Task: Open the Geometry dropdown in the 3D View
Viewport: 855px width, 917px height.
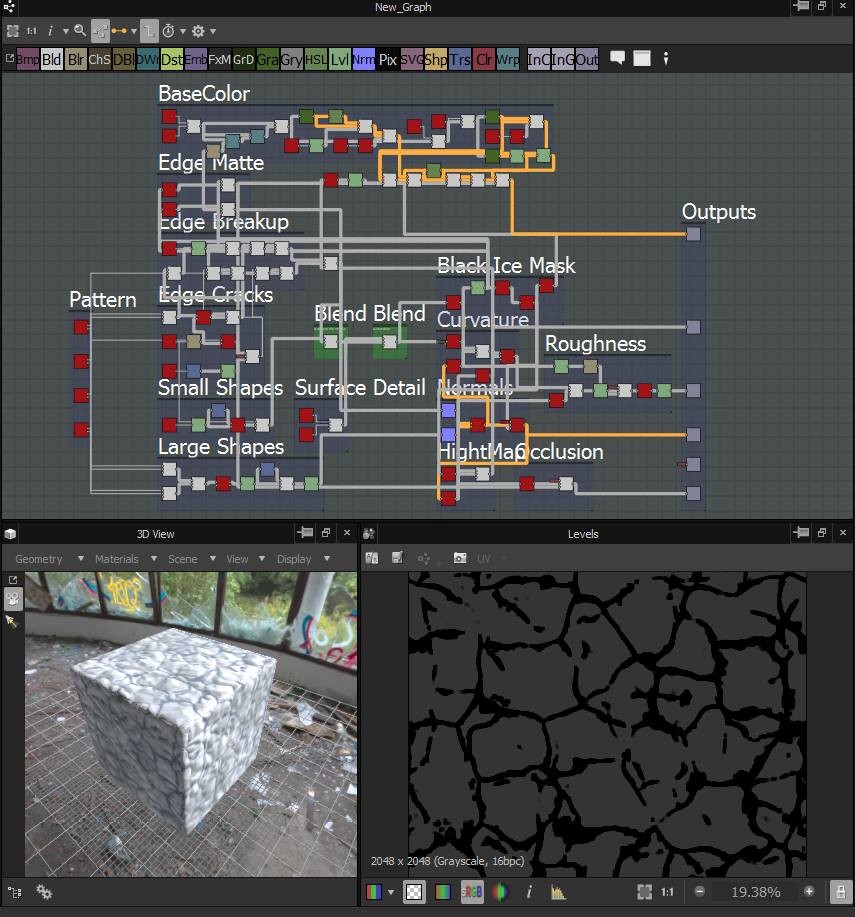Action: [38, 559]
